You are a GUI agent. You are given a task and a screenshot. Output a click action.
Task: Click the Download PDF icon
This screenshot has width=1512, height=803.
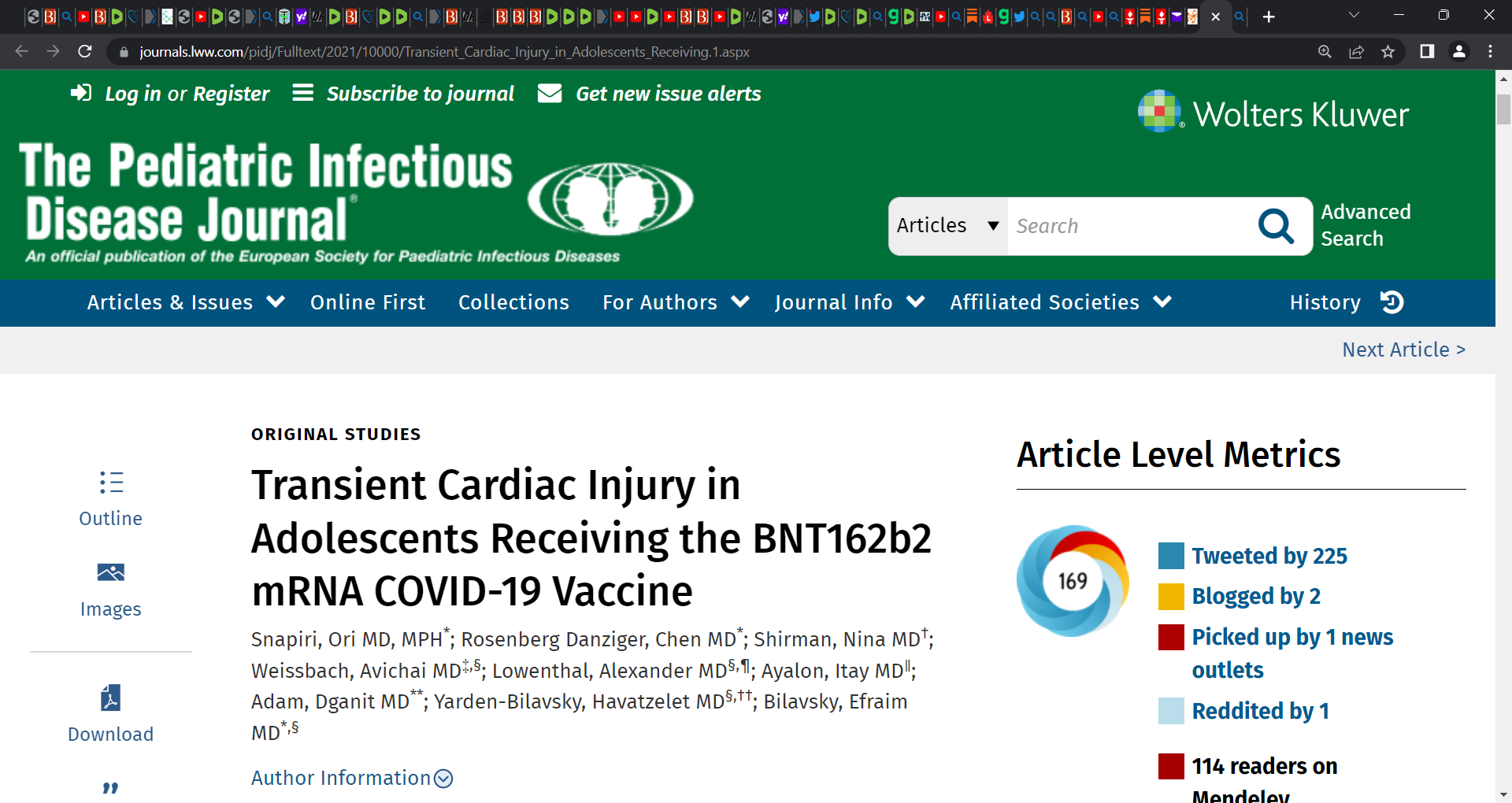[x=111, y=698]
